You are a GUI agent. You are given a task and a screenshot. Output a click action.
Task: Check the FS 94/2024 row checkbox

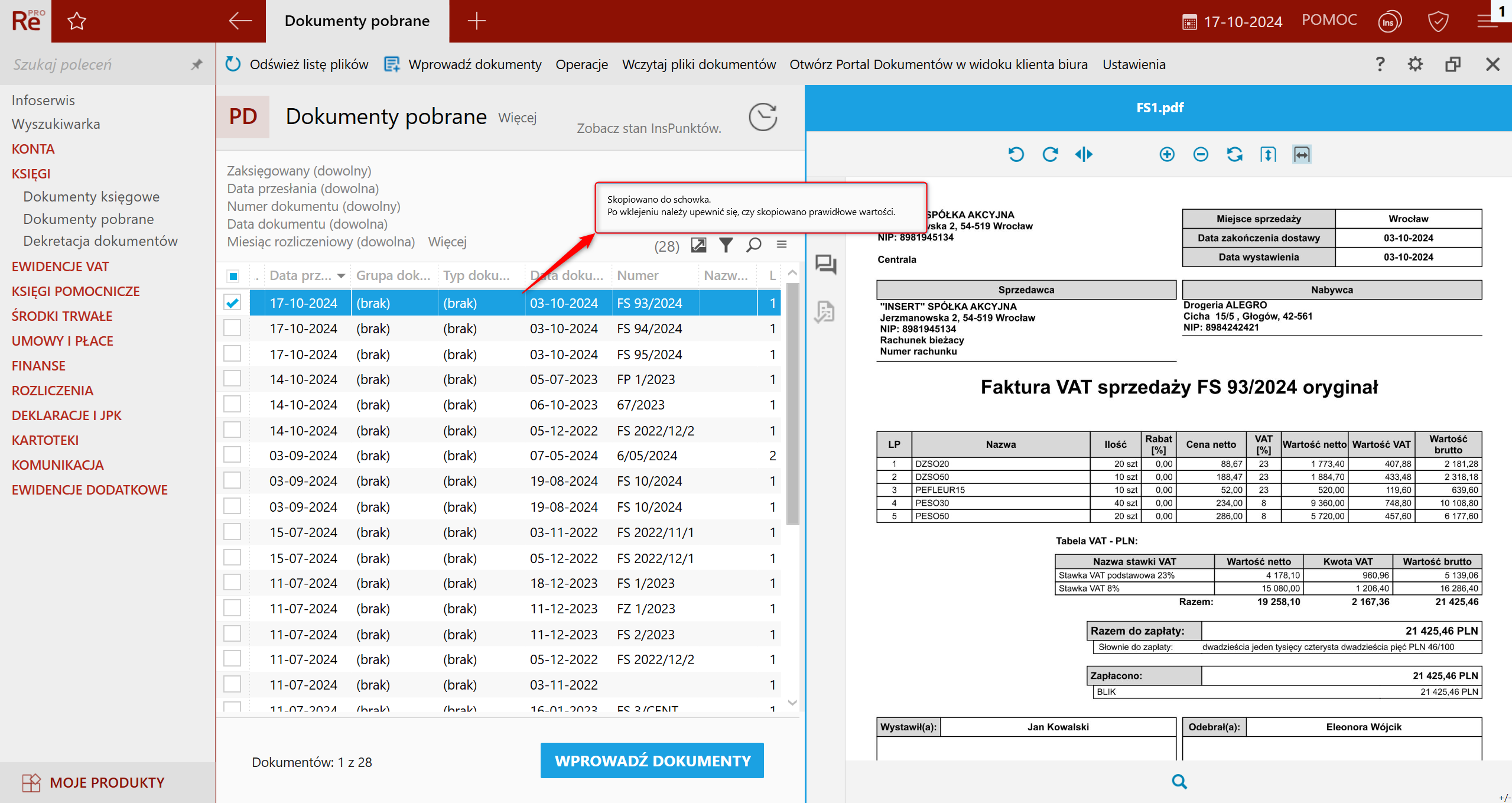(x=232, y=328)
